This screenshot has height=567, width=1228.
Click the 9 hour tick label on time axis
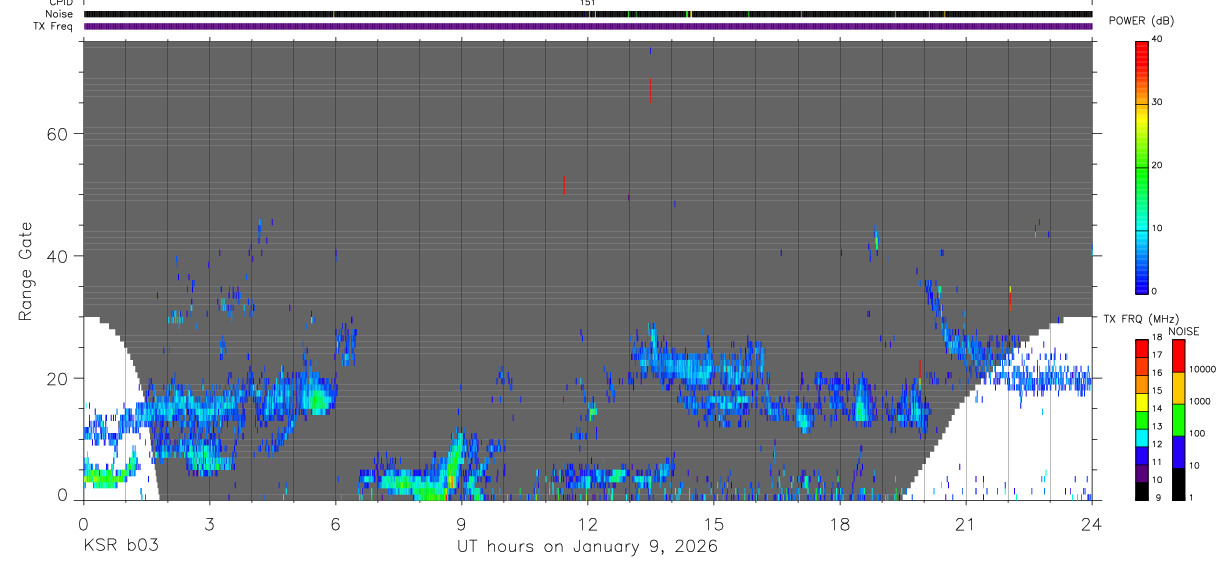tap(461, 524)
